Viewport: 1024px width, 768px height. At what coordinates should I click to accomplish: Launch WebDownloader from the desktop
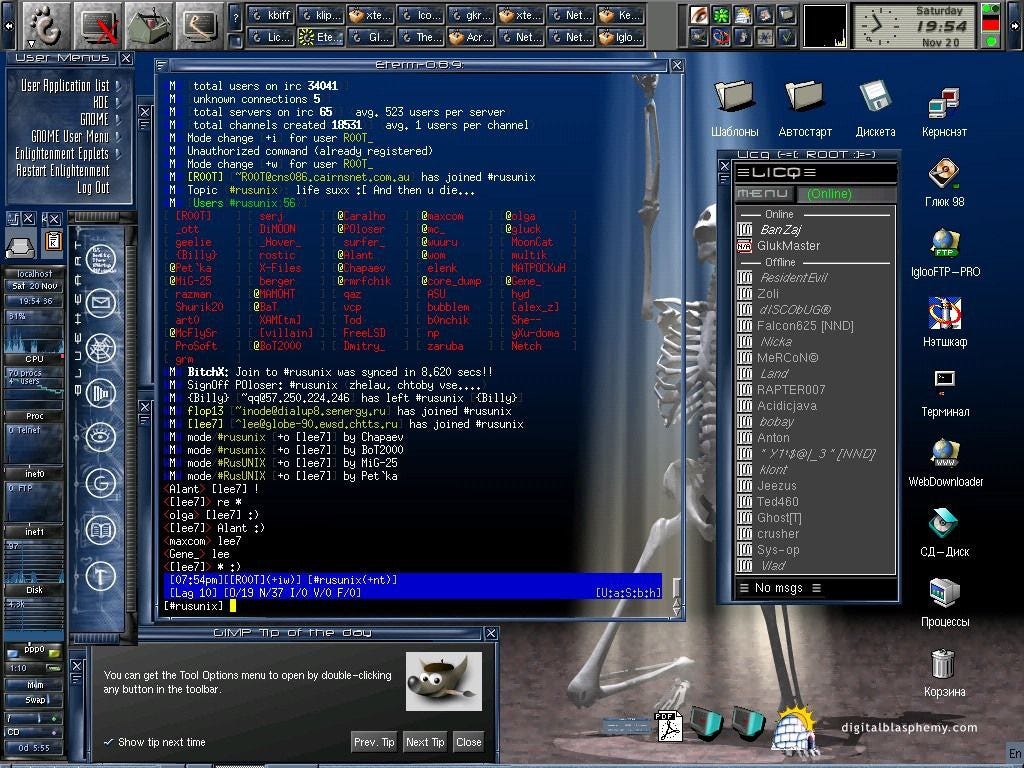point(946,462)
